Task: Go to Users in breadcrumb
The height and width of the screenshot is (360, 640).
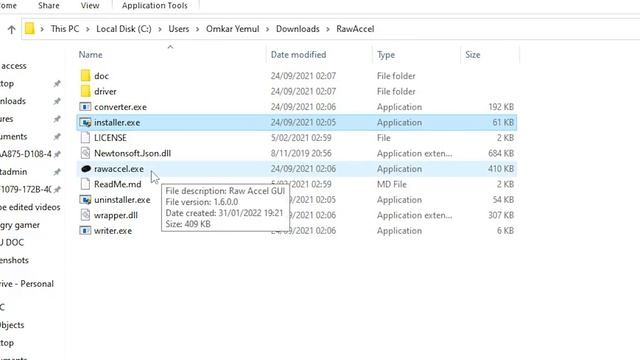Action: 179,29
